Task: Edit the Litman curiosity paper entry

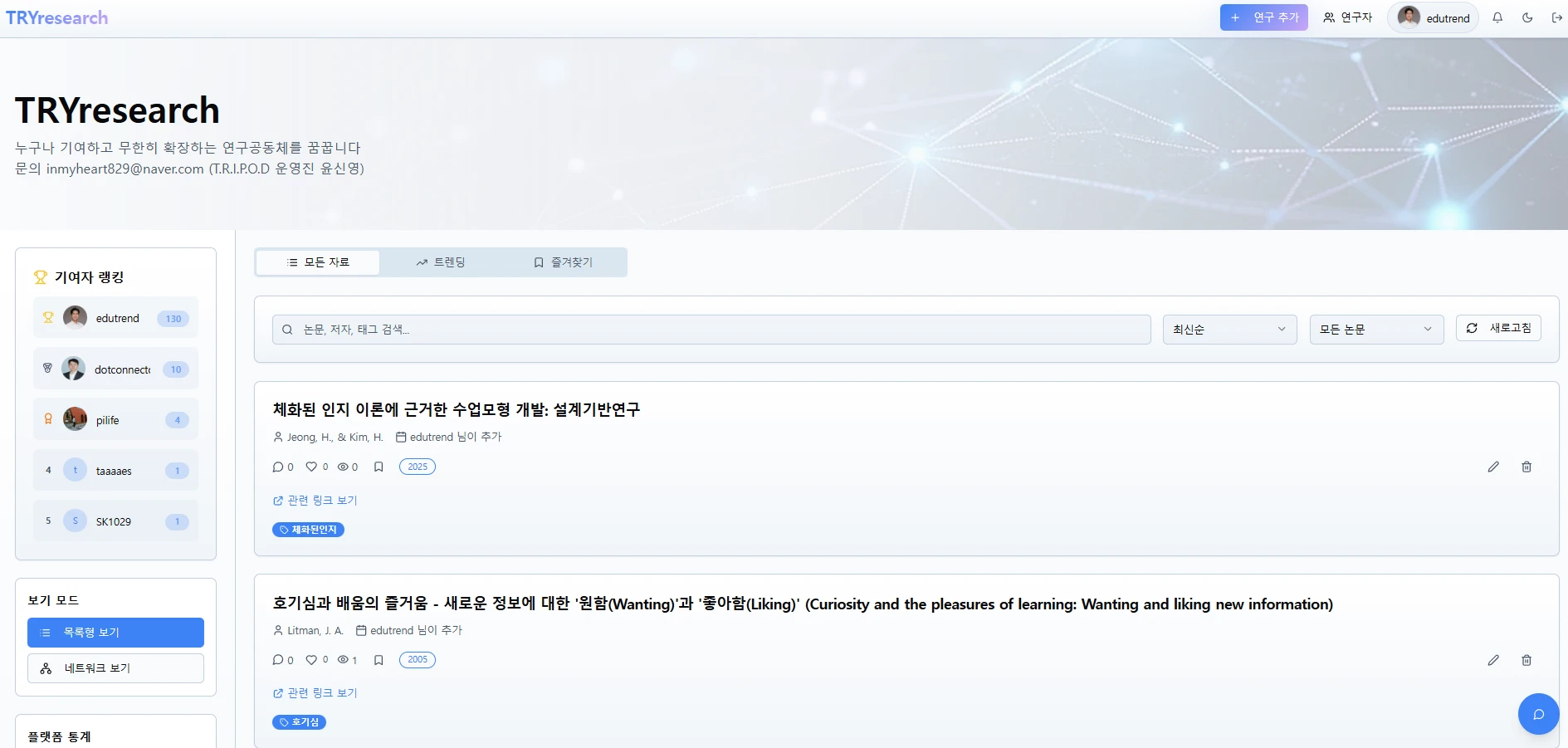Action: 1493,660
